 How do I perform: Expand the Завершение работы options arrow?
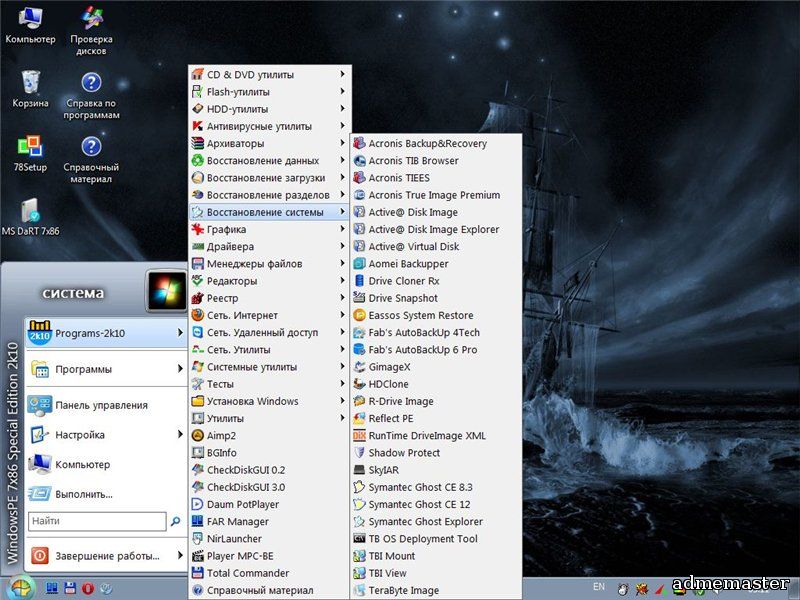(x=180, y=555)
